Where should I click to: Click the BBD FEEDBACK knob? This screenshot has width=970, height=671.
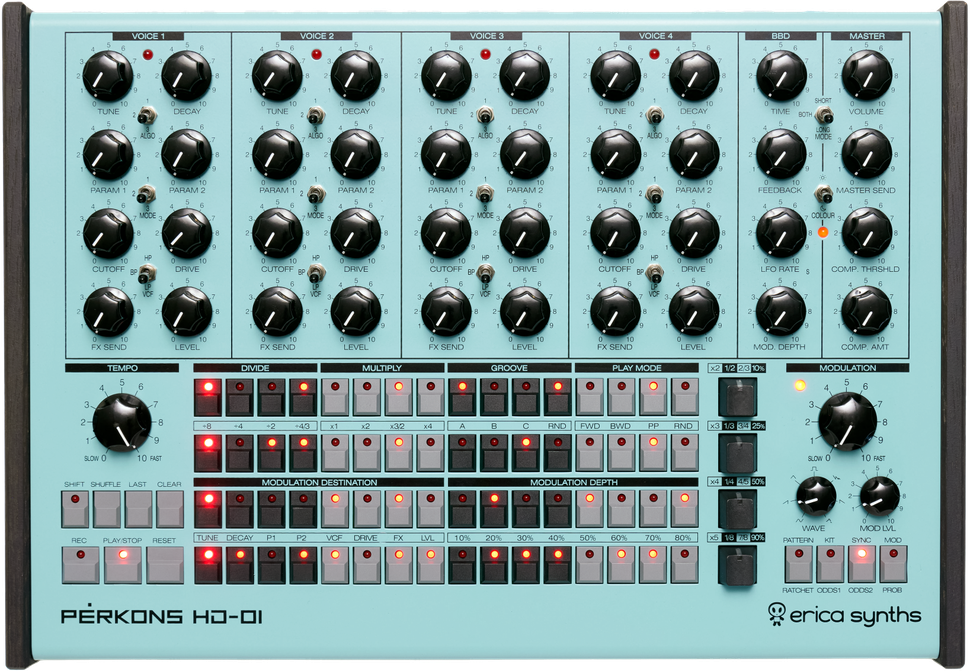(x=780, y=154)
